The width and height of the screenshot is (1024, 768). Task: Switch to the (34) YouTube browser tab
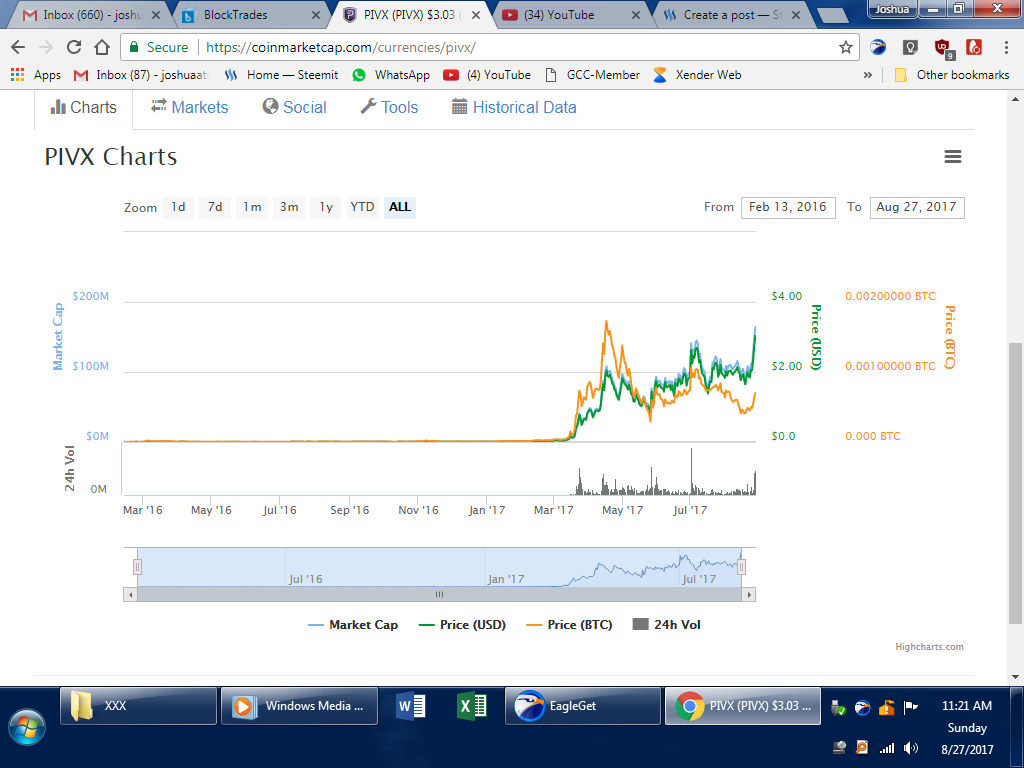point(571,15)
